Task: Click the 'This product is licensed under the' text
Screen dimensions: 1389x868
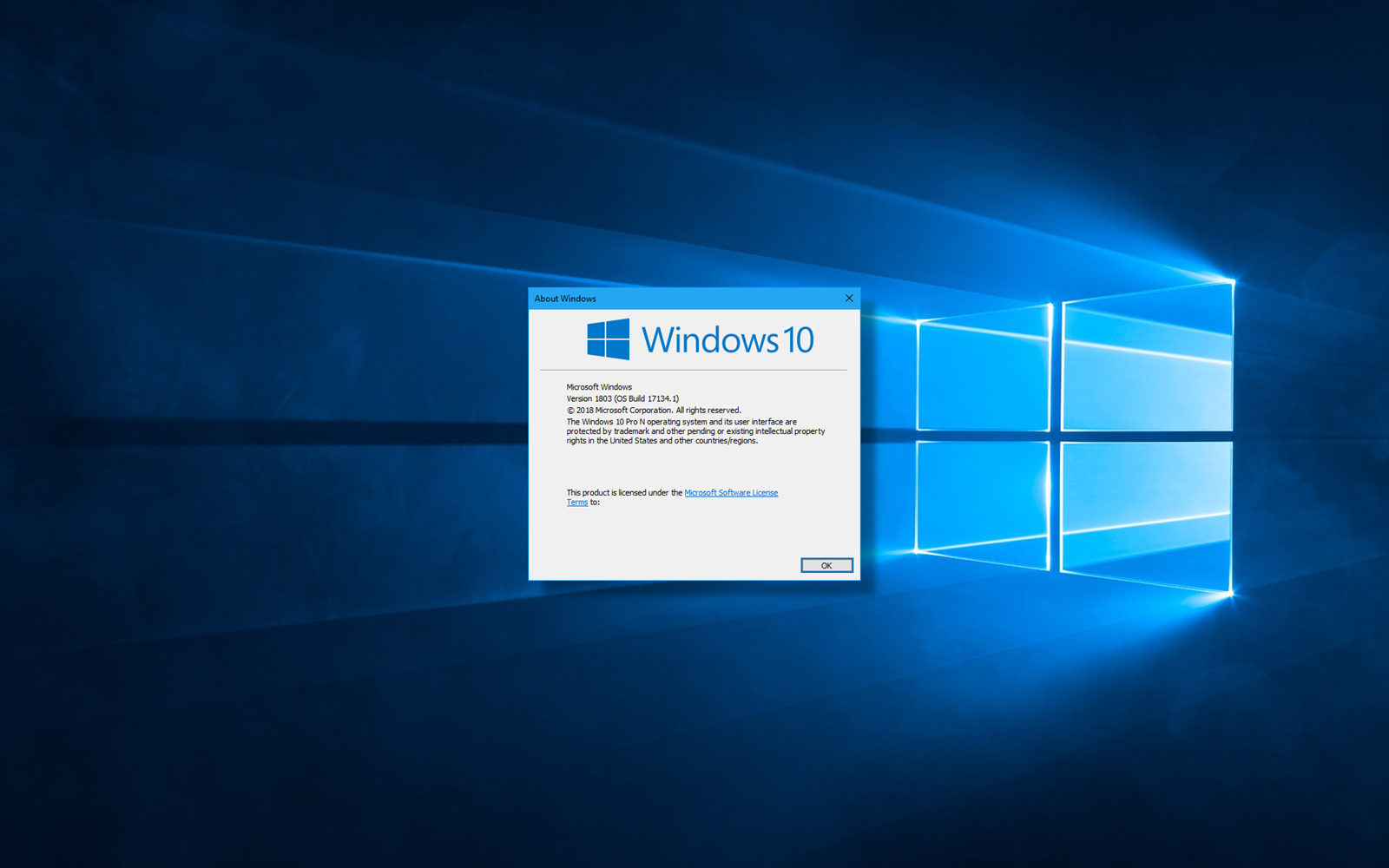Action: 624,493
